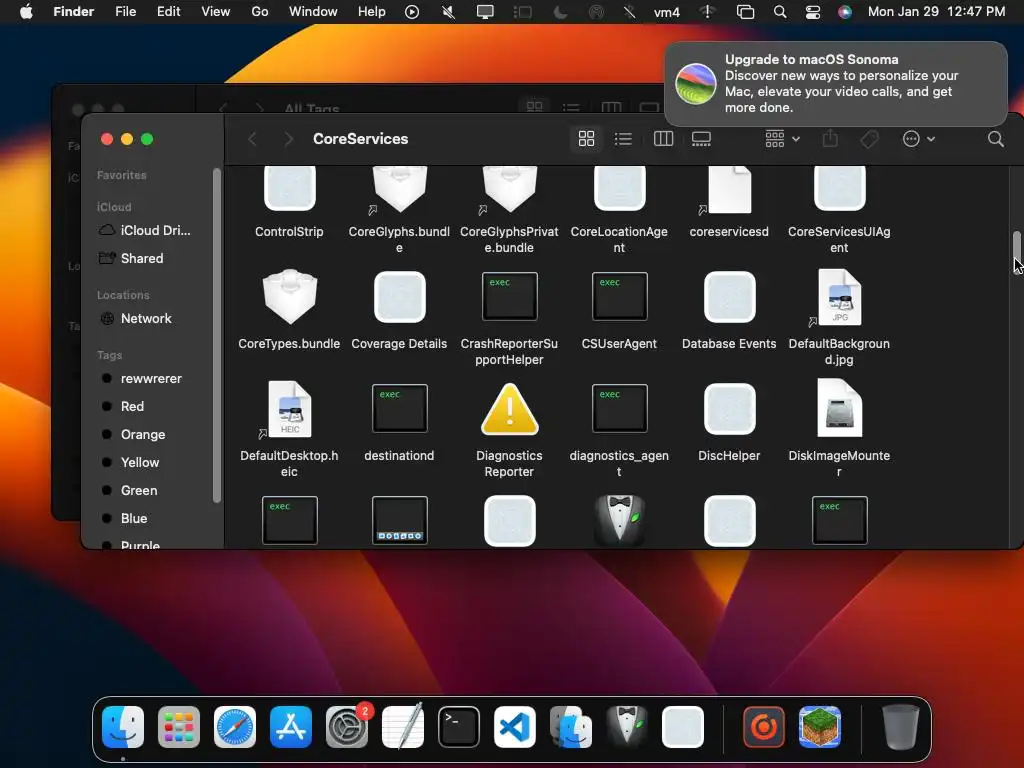This screenshot has width=1024, height=768.
Task: Switch to list view in CoreServices toolbar
Action: point(623,138)
